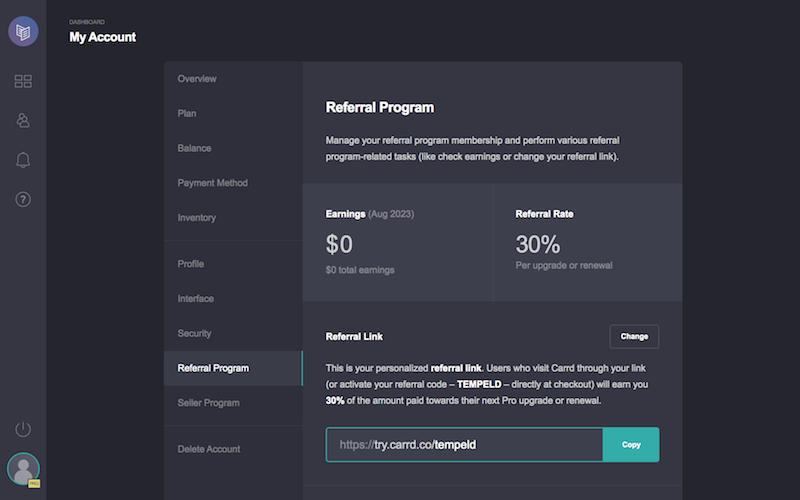Click the '$0 total earnings' text
This screenshot has width=800, height=500.
[360, 270]
